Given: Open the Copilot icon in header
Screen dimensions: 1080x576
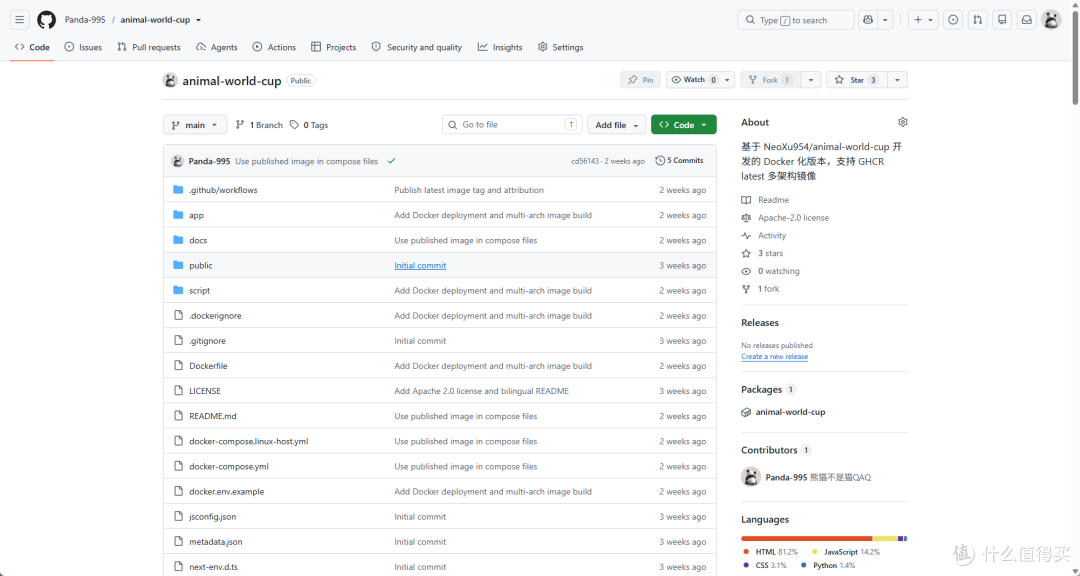Looking at the screenshot, I should 868,20.
